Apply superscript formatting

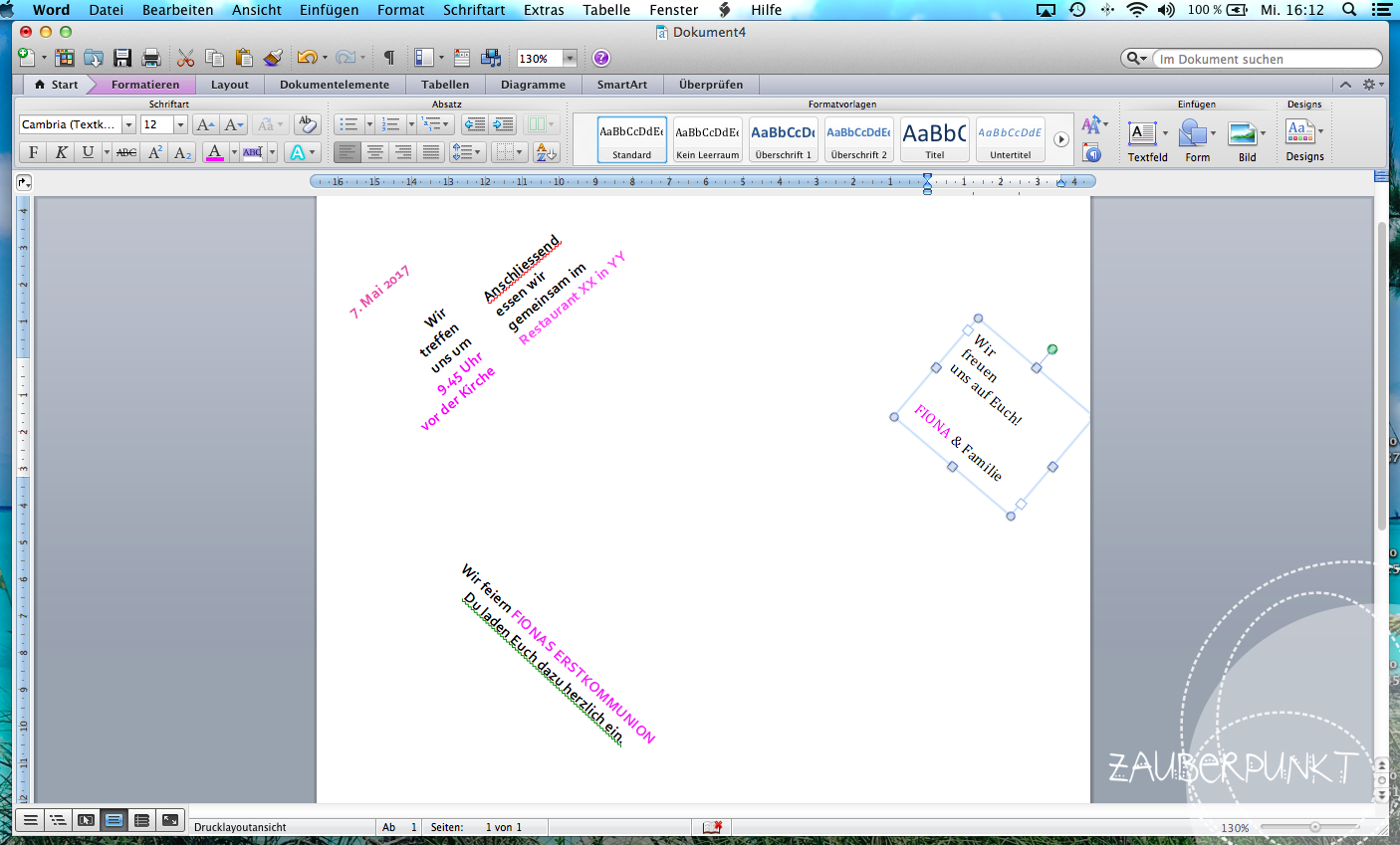pyautogui.click(x=155, y=152)
